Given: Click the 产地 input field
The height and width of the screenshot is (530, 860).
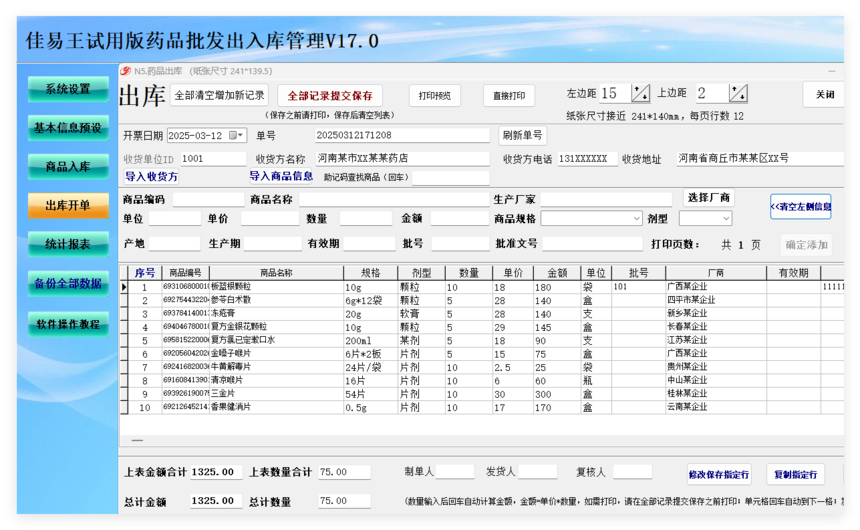Looking at the screenshot, I should click(174, 244).
